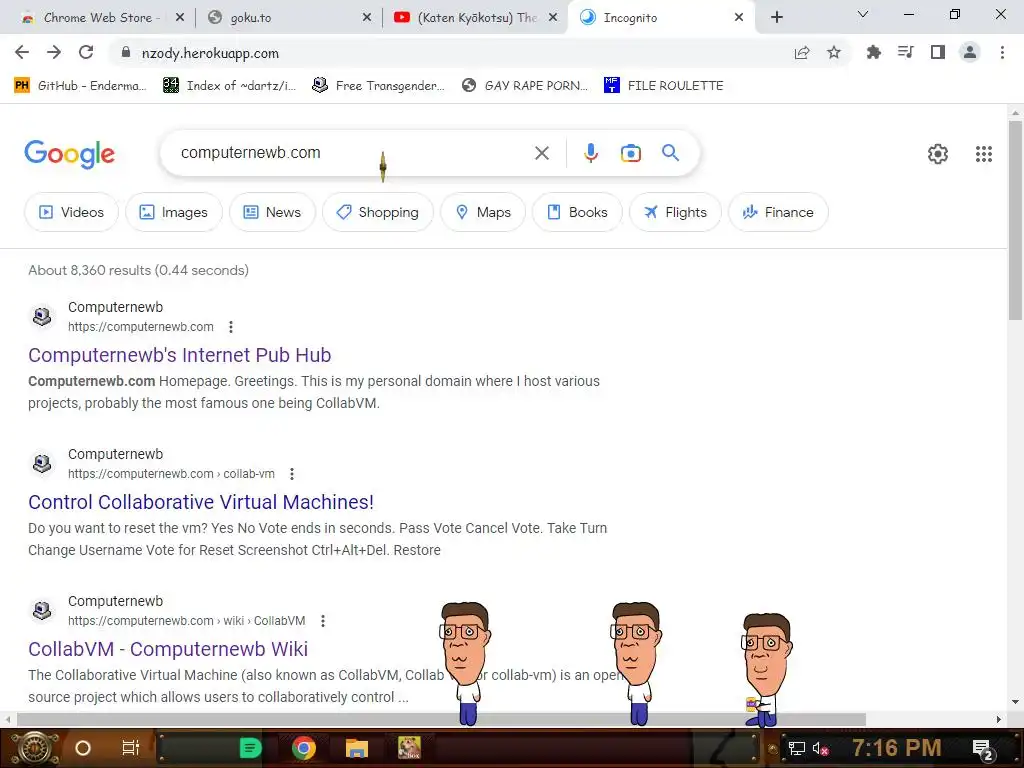Filter results by Finance

778,212
